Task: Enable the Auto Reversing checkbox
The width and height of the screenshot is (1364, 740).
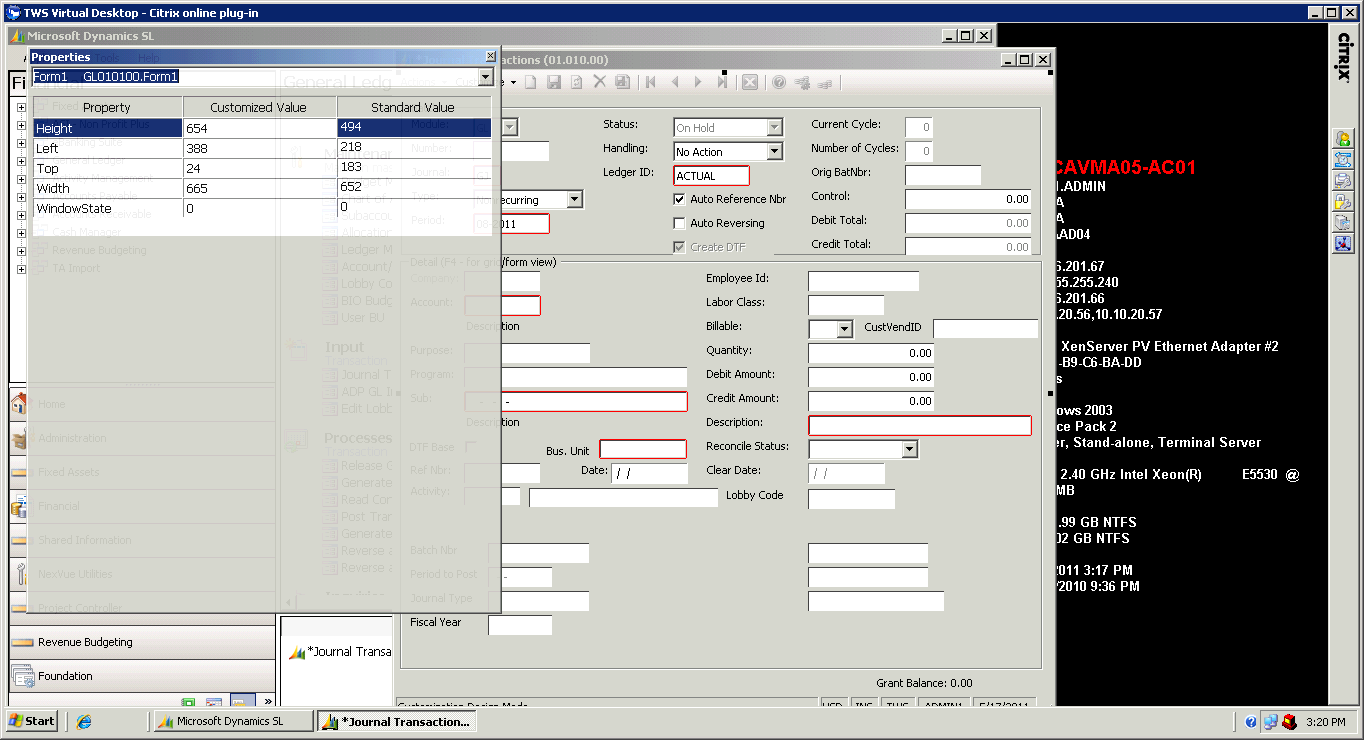Action: point(677,222)
